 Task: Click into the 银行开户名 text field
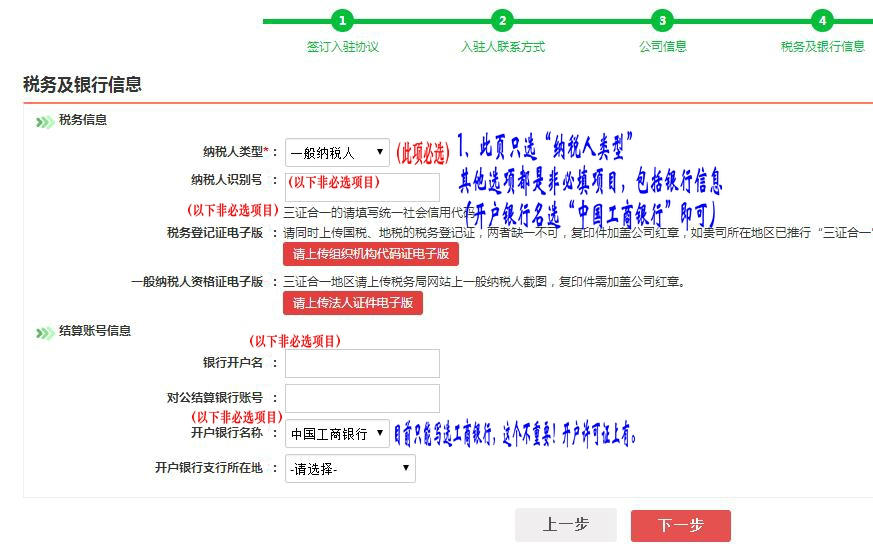pos(362,364)
